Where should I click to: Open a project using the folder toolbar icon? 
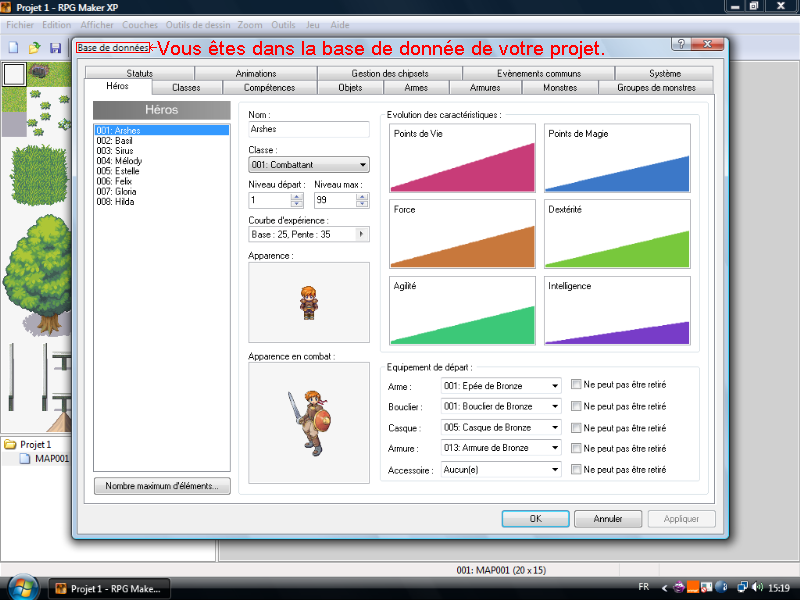coord(33,45)
